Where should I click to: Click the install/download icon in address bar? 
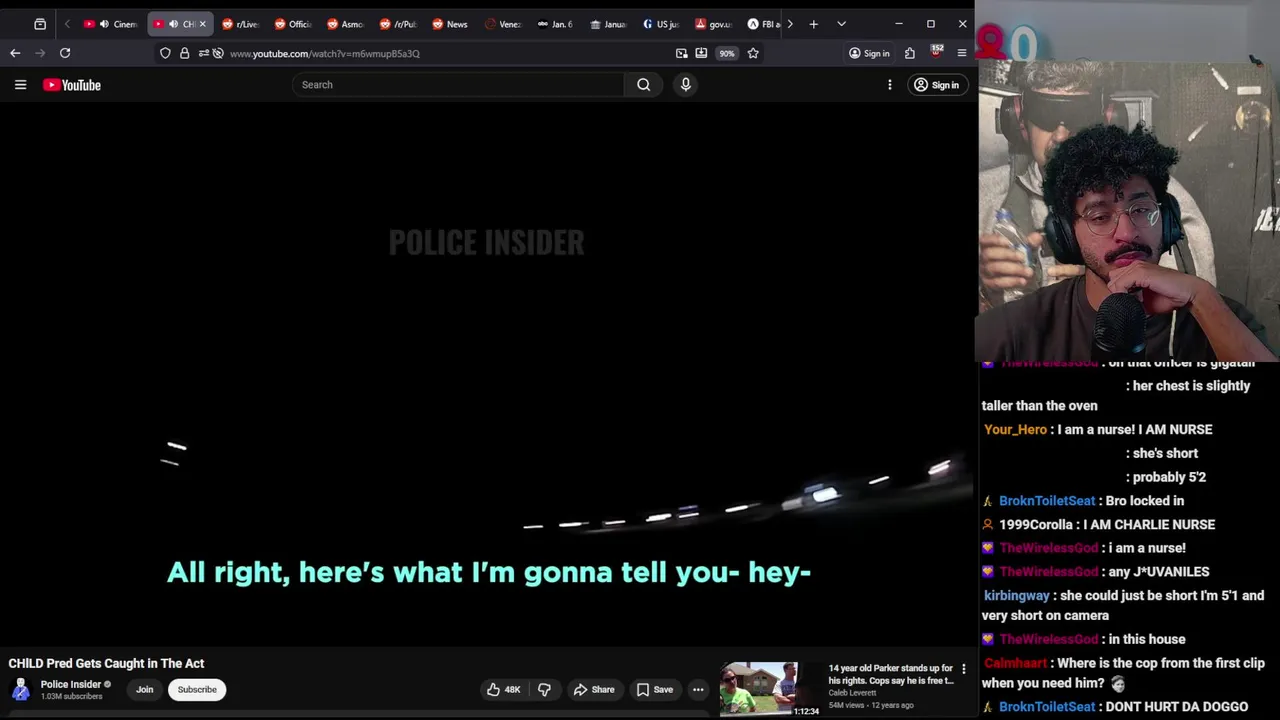[x=701, y=53]
